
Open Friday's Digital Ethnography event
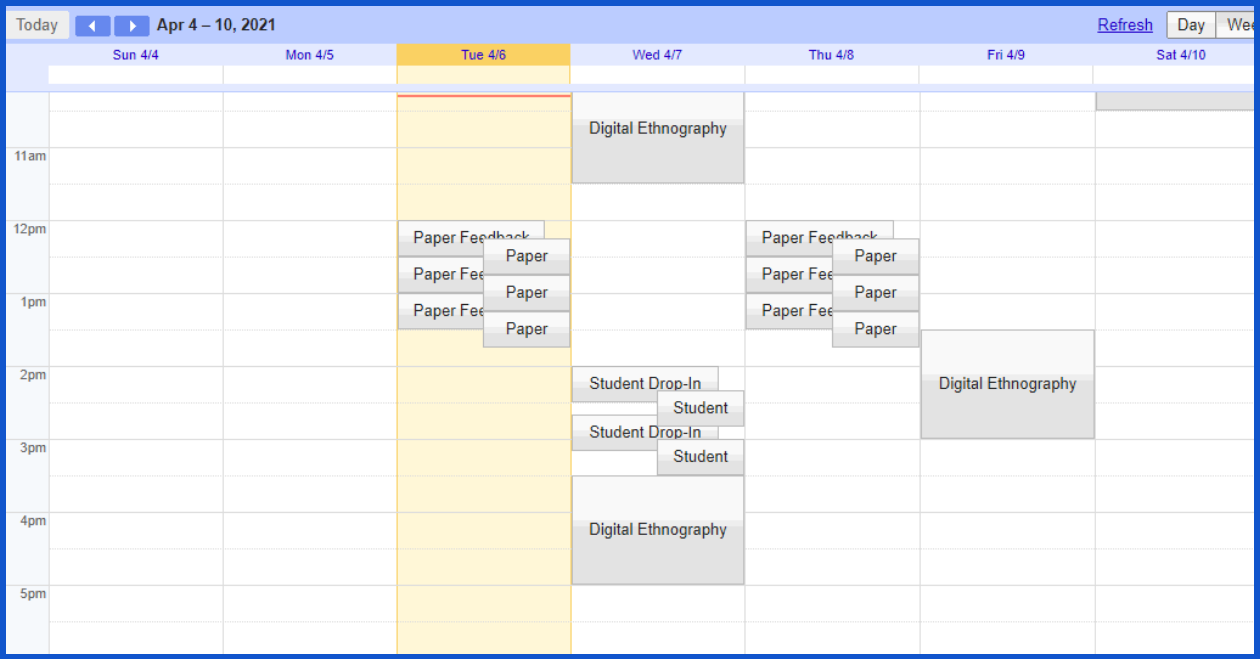click(1007, 384)
